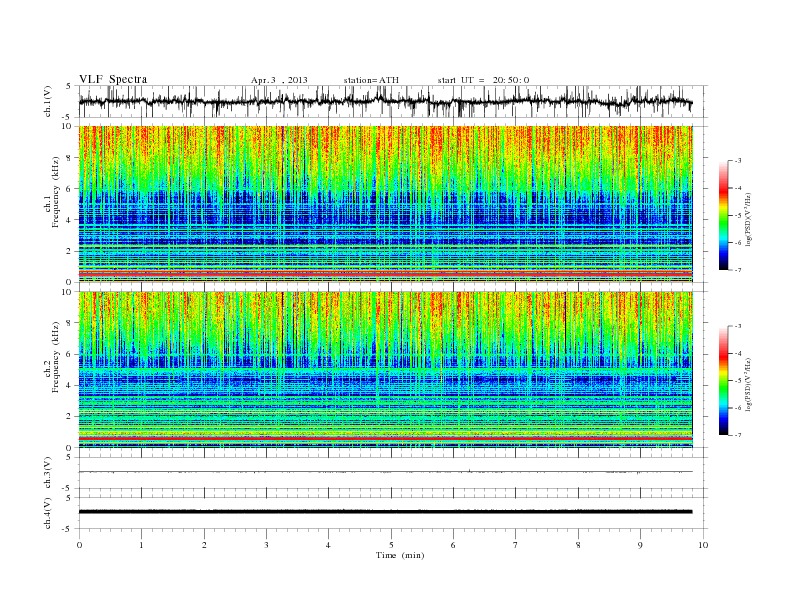Click the "5" tick label on Time axis
This screenshot has width=792, height=612.
[391, 545]
